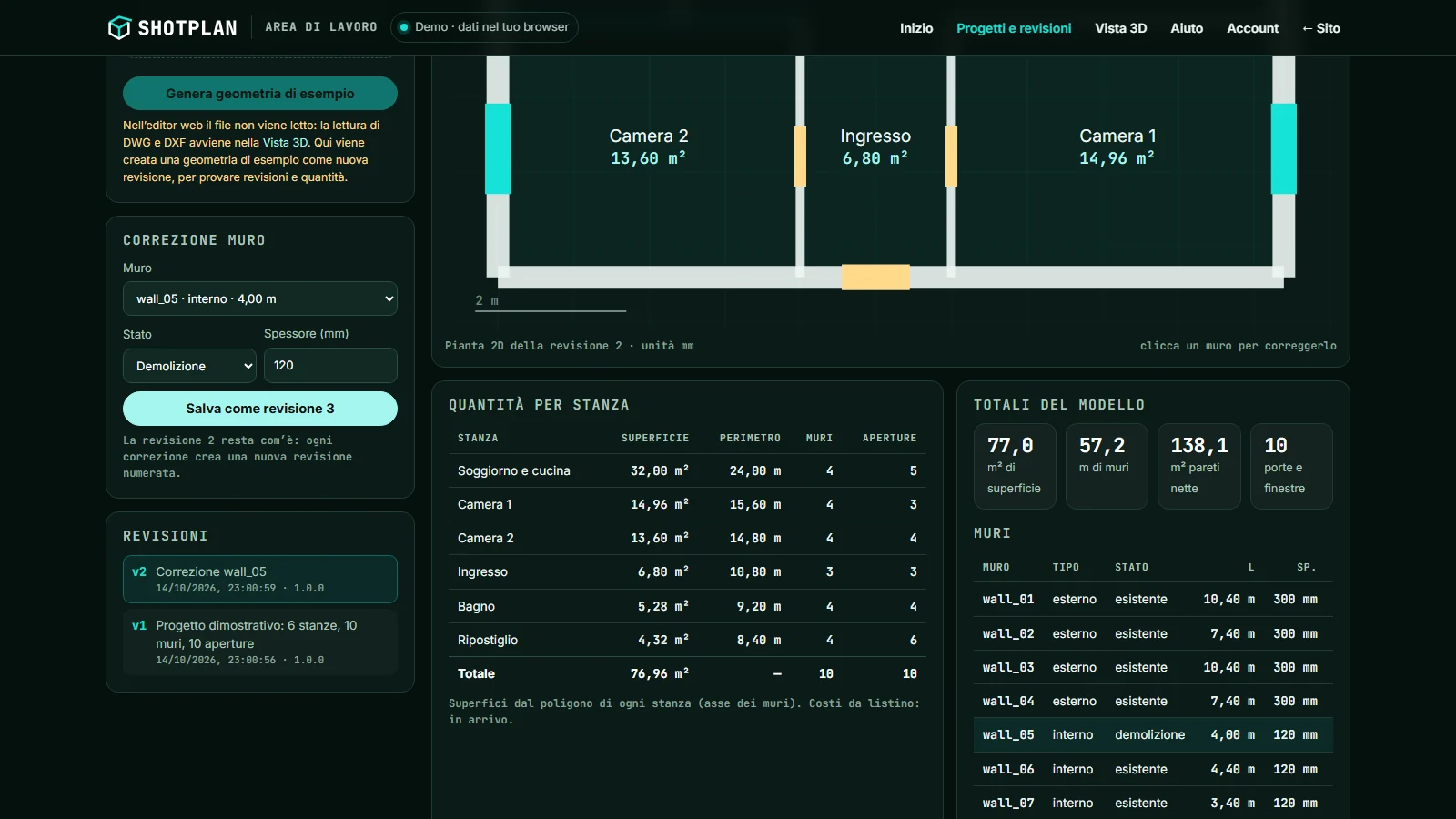Click the Camera 1 row in quantities table
Screen dimensions: 1456x819
coord(687,504)
